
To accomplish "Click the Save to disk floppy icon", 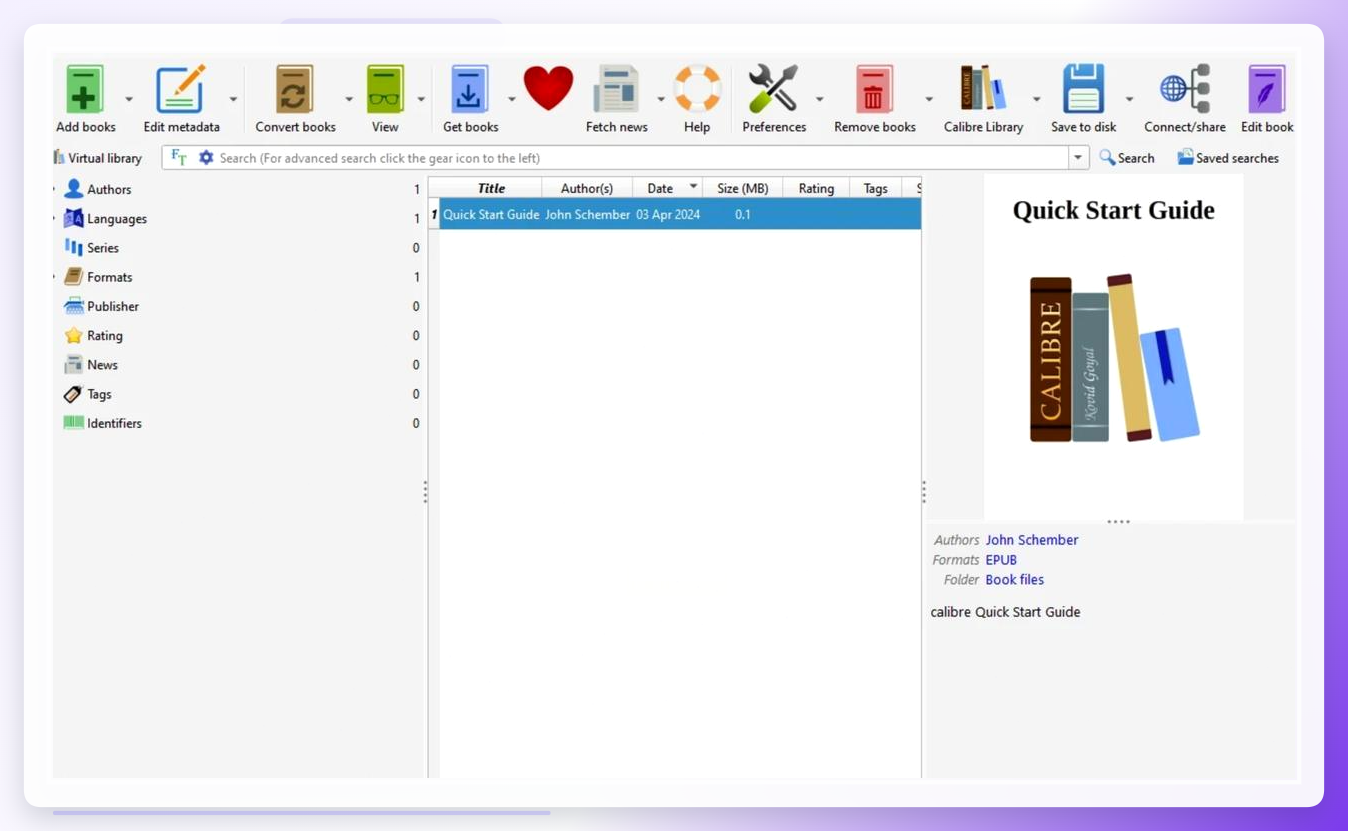I will tap(1084, 89).
